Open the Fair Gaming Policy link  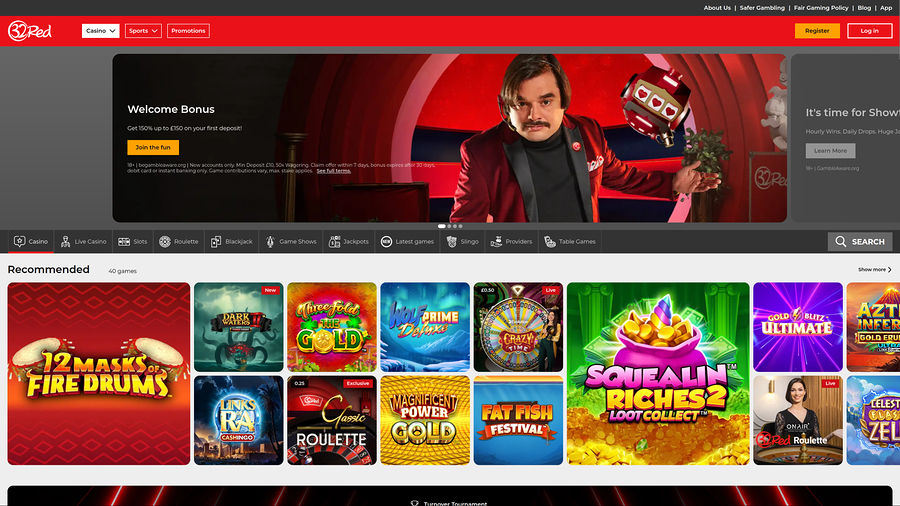click(821, 8)
